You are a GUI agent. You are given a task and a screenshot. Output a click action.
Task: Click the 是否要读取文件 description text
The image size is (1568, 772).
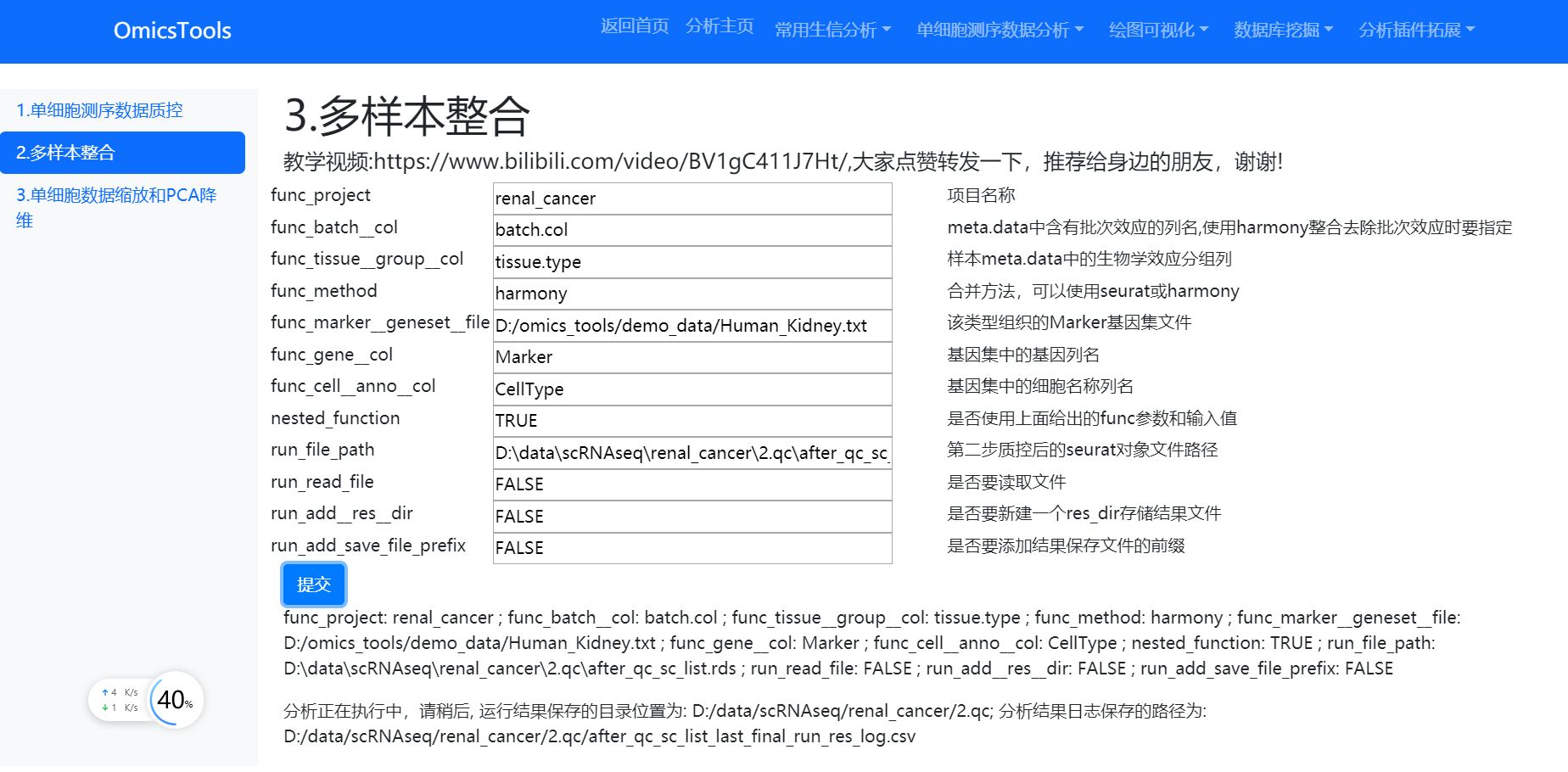pos(1006,482)
